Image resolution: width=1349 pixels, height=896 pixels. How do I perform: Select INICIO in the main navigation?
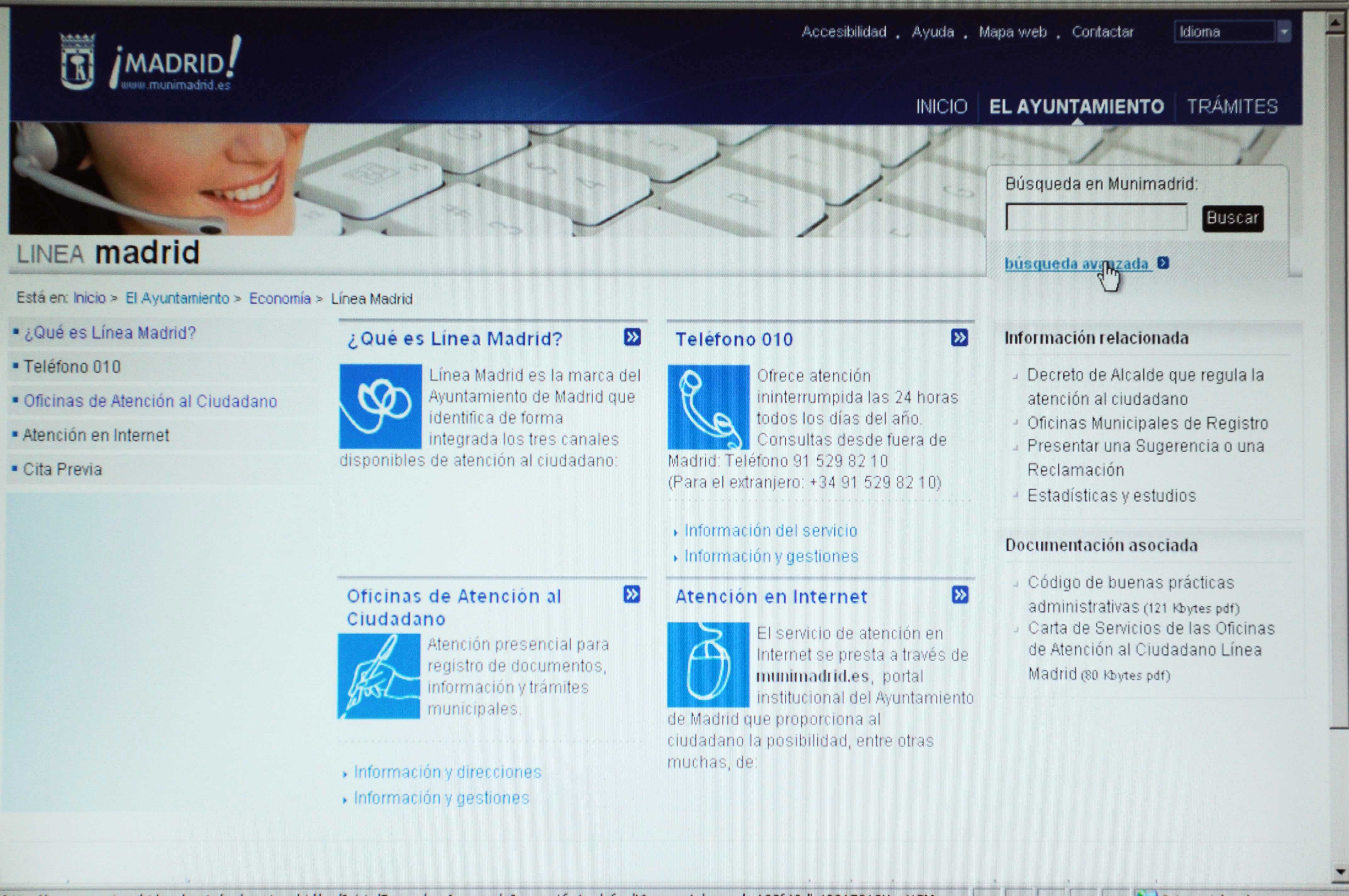(942, 107)
